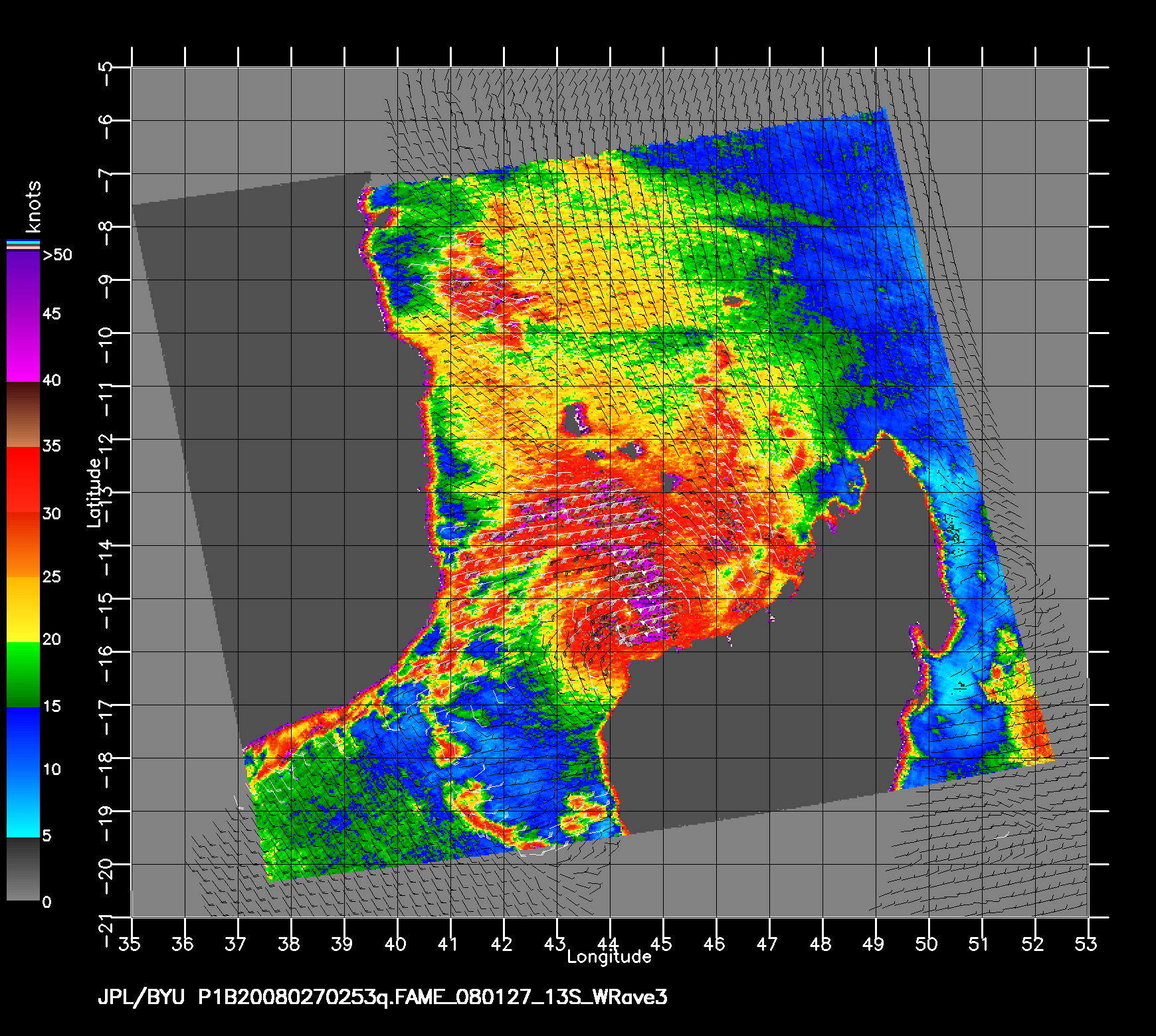Click longitude tick label '47'

click(x=768, y=944)
